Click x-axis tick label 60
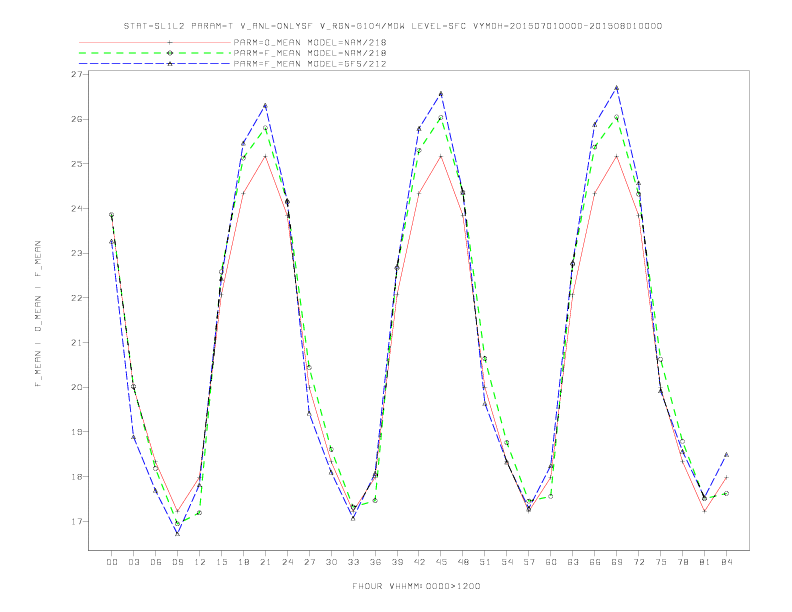This screenshot has width=792, height=612. (551, 562)
